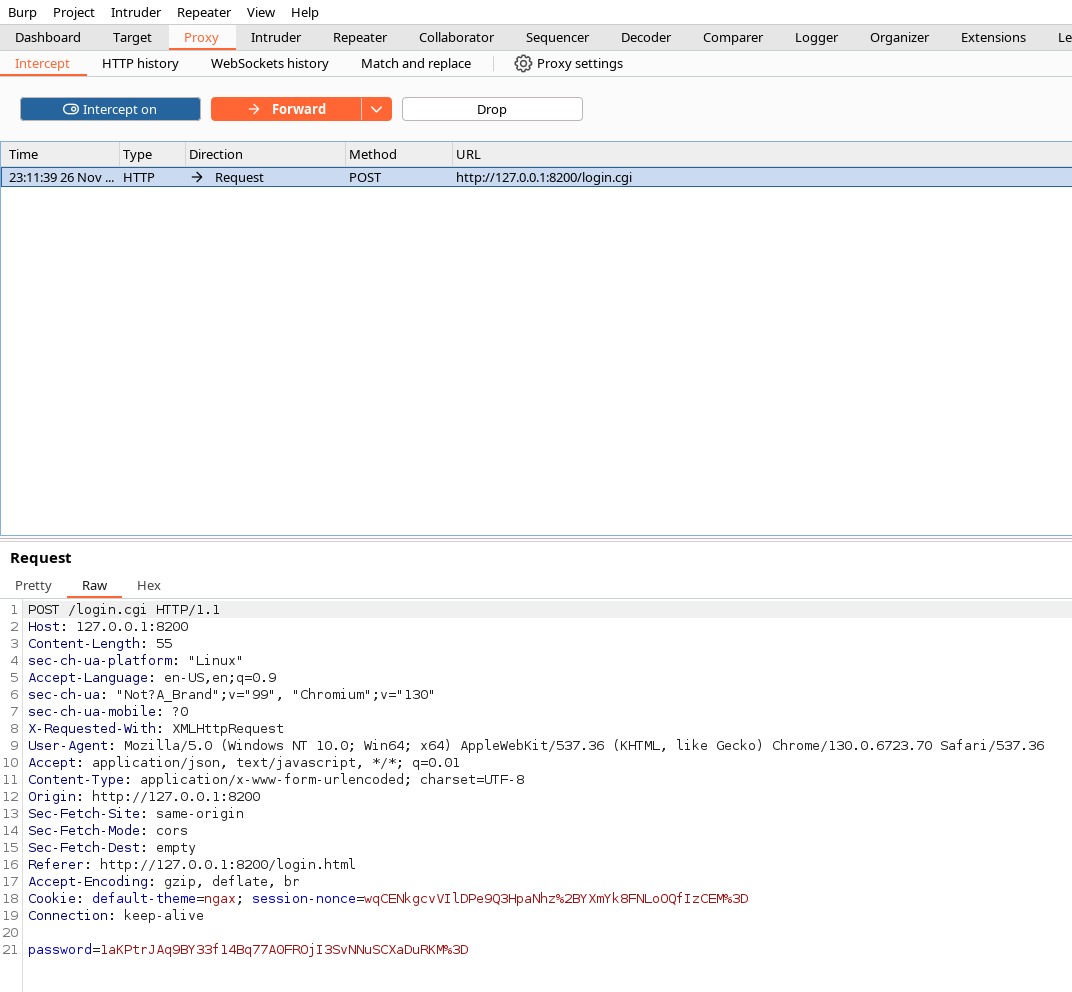Switch to the Target tab
Screen dimensions: 1072x992
[x=132, y=38]
